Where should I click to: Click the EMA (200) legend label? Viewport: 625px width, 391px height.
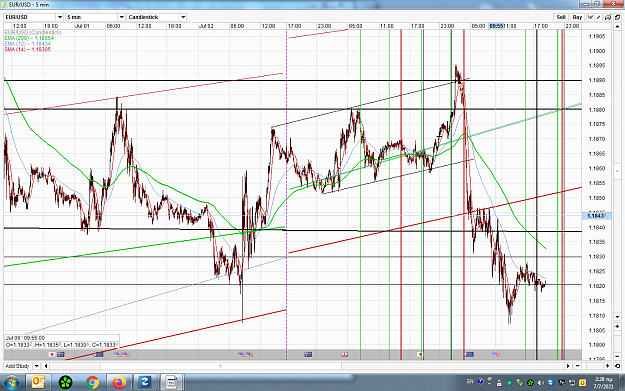click(29, 38)
